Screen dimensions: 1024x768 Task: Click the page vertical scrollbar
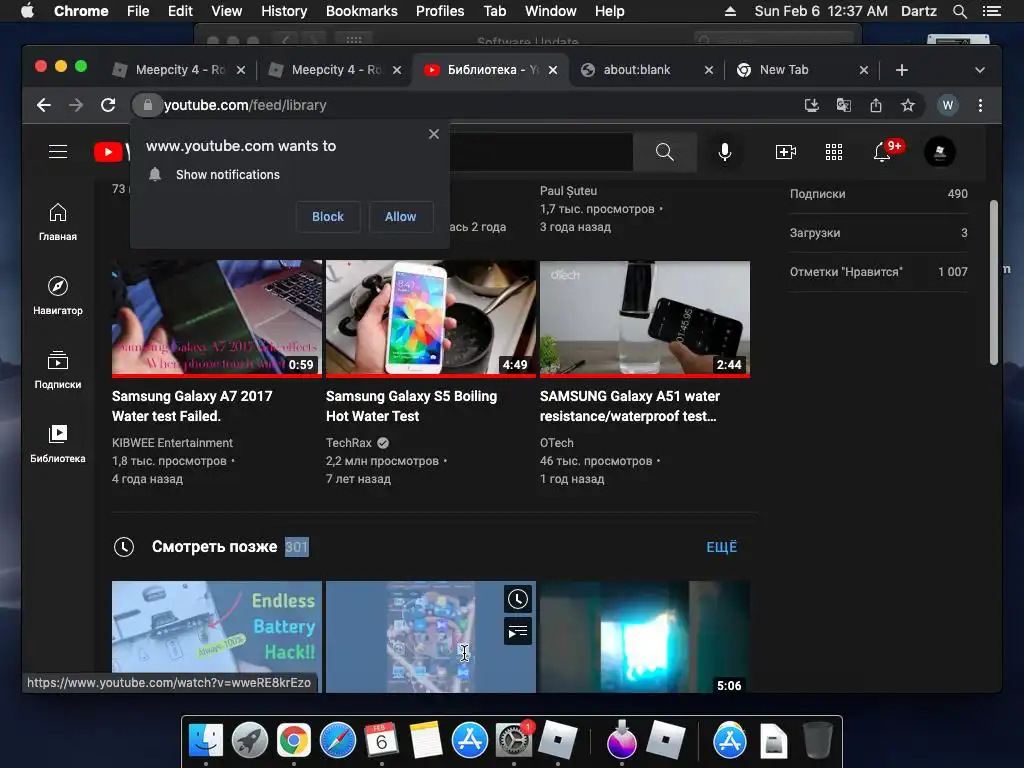pyautogui.click(x=993, y=282)
